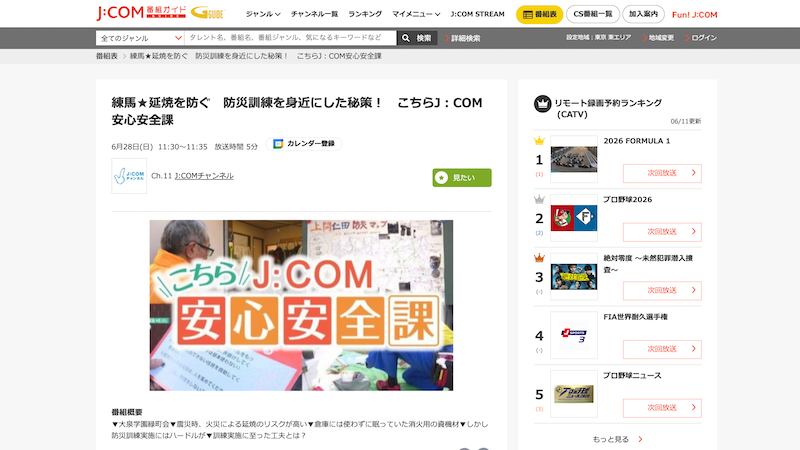Click the J:COM 番組ガイド logo
The width and height of the screenshot is (800, 450).
pos(141,13)
